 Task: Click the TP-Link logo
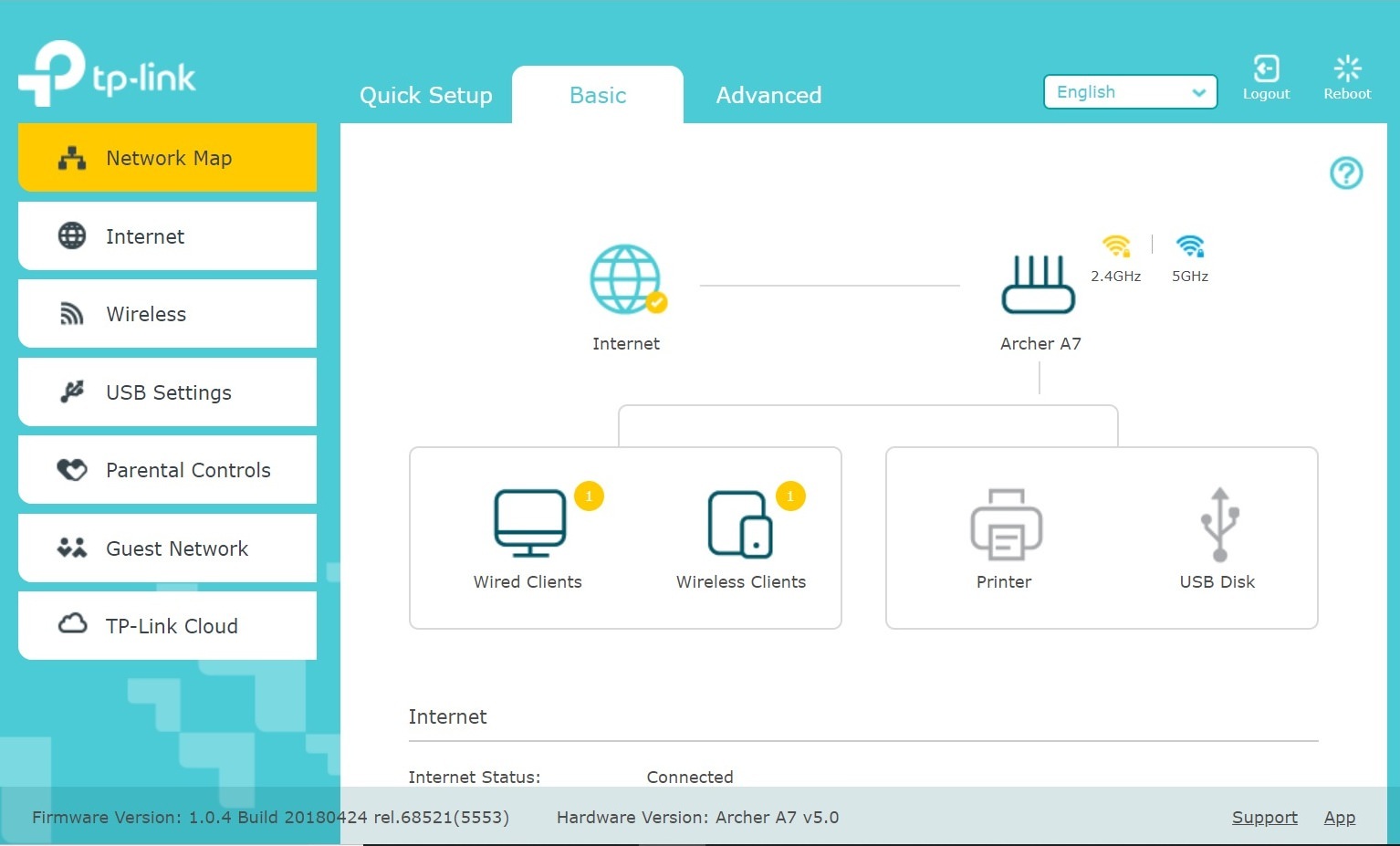coord(107,73)
